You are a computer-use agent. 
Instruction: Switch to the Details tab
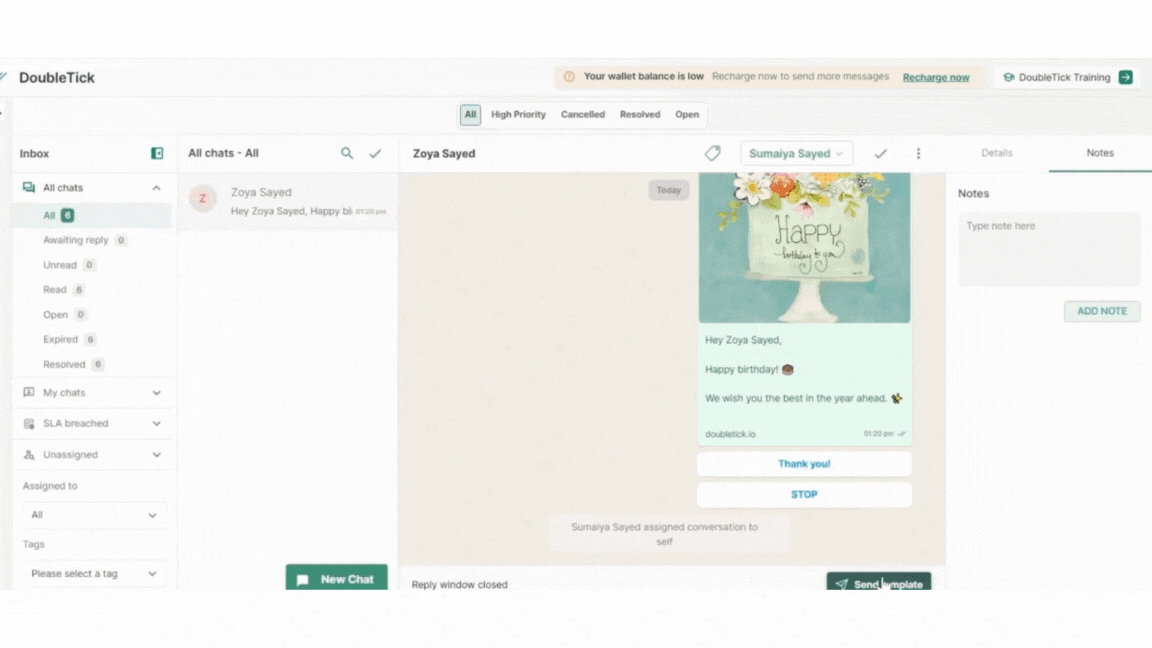point(996,153)
